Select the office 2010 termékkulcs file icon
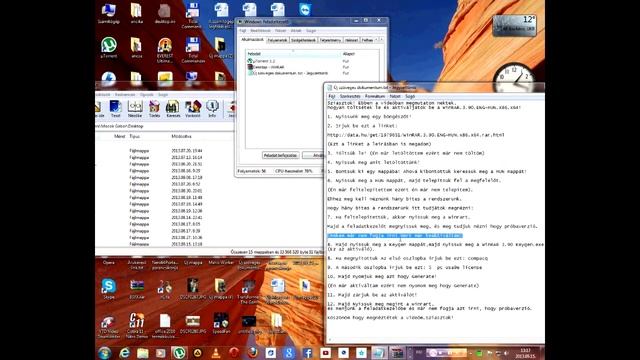This screenshot has height=360, width=640. tap(165, 325)
